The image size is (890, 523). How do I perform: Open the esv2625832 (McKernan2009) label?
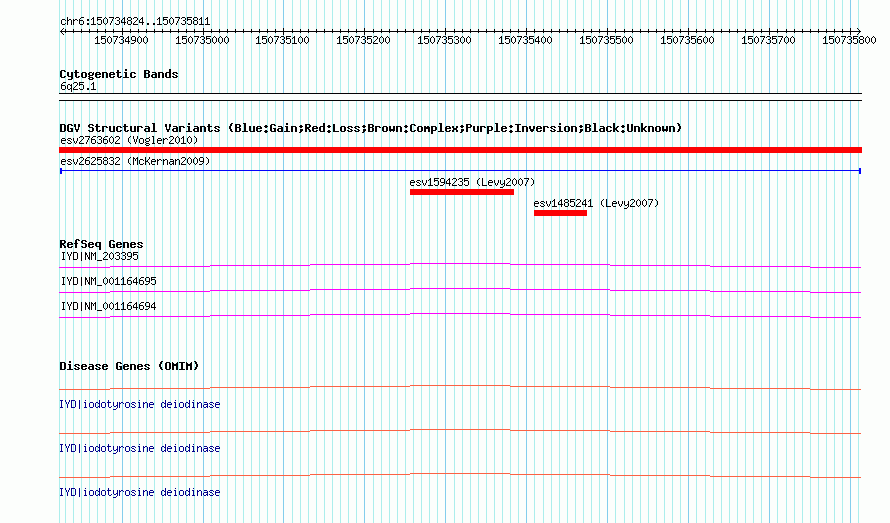tap(135, 161)
